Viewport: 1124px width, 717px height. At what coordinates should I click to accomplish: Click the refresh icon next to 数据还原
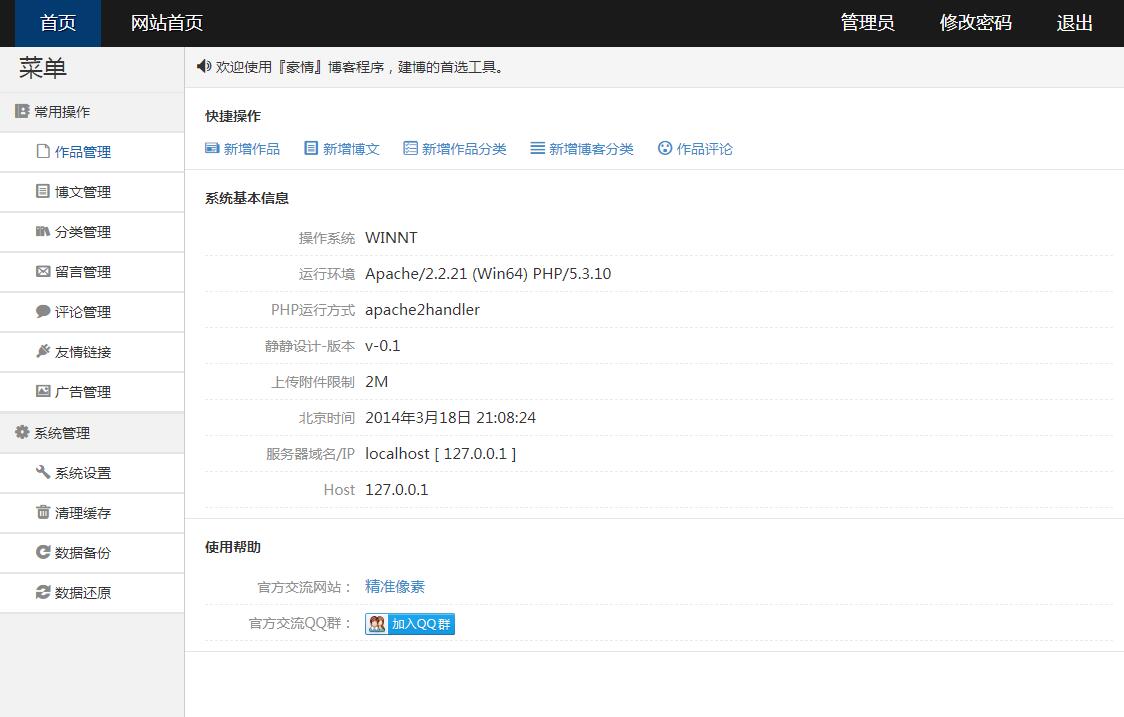43,592
